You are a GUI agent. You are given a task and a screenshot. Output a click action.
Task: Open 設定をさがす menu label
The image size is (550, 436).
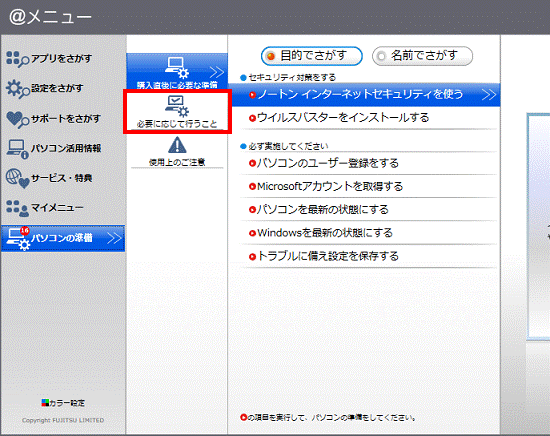coord(57,88)
